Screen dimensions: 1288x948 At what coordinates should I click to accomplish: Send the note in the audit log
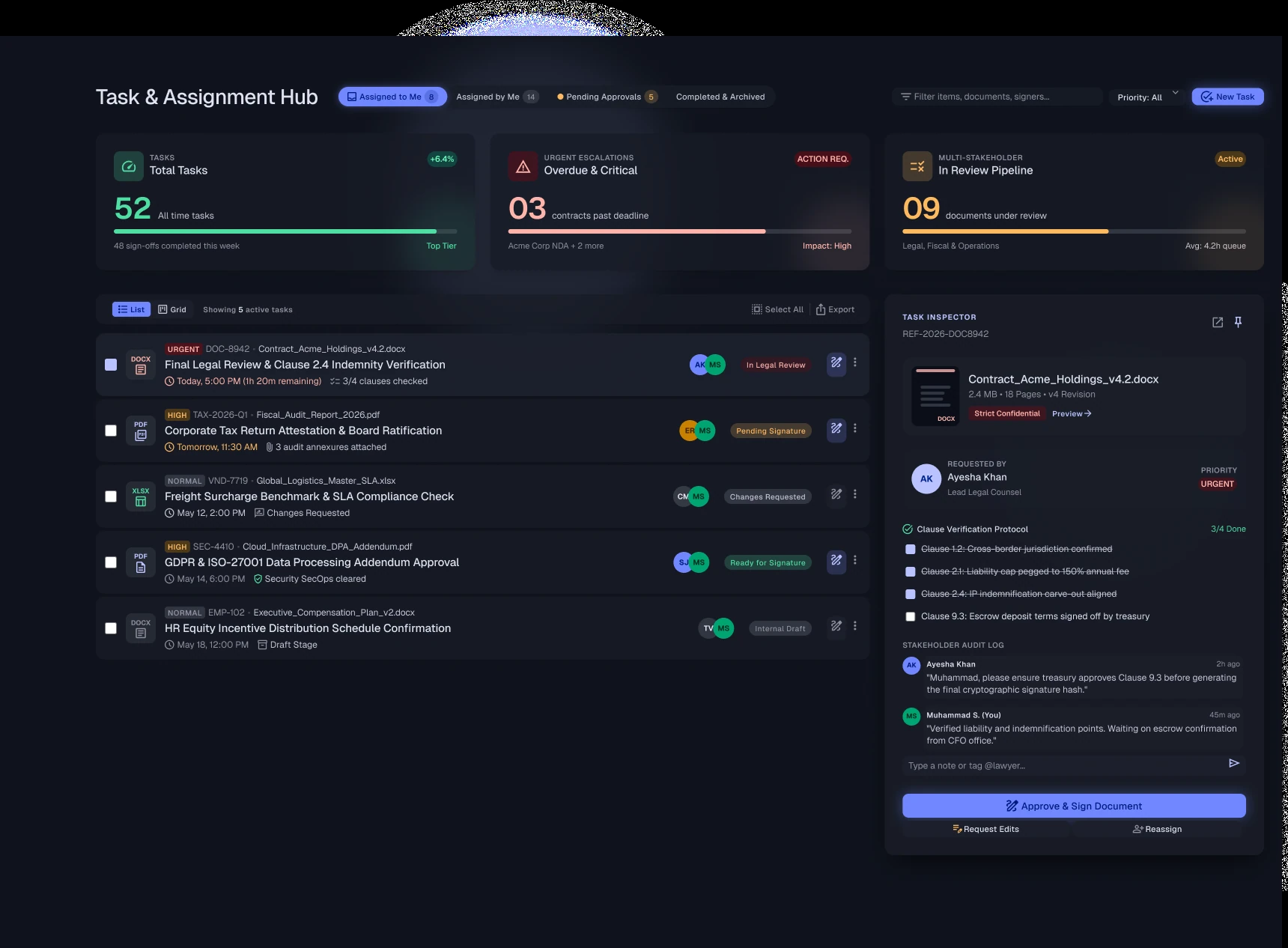click(1234, 763)
